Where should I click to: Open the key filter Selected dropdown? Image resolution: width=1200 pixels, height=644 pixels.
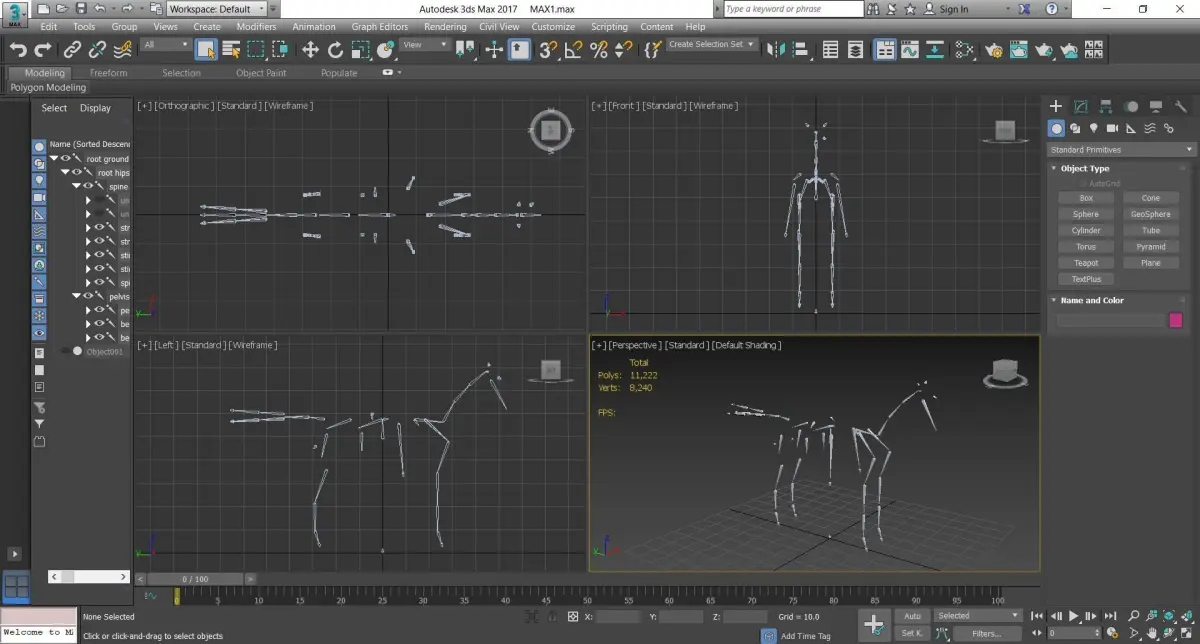[977, 616]
